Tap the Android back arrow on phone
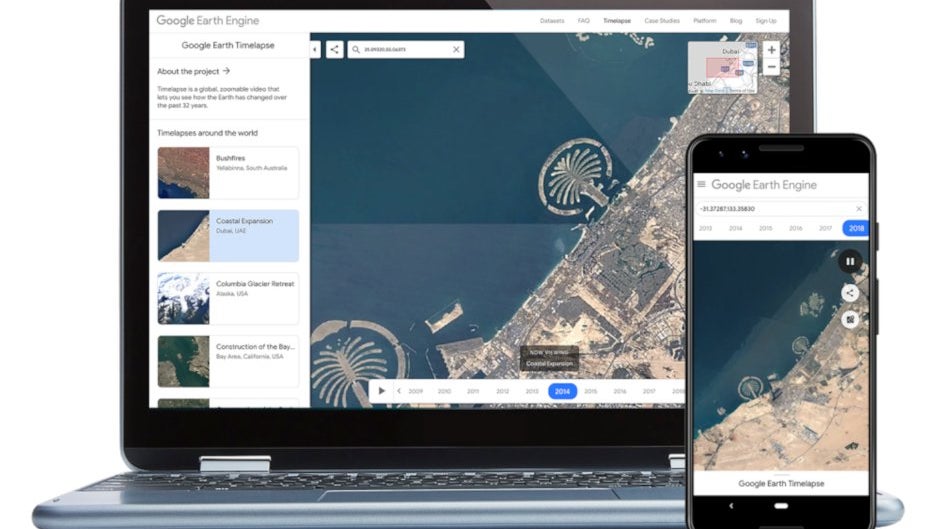 point(731,506)
